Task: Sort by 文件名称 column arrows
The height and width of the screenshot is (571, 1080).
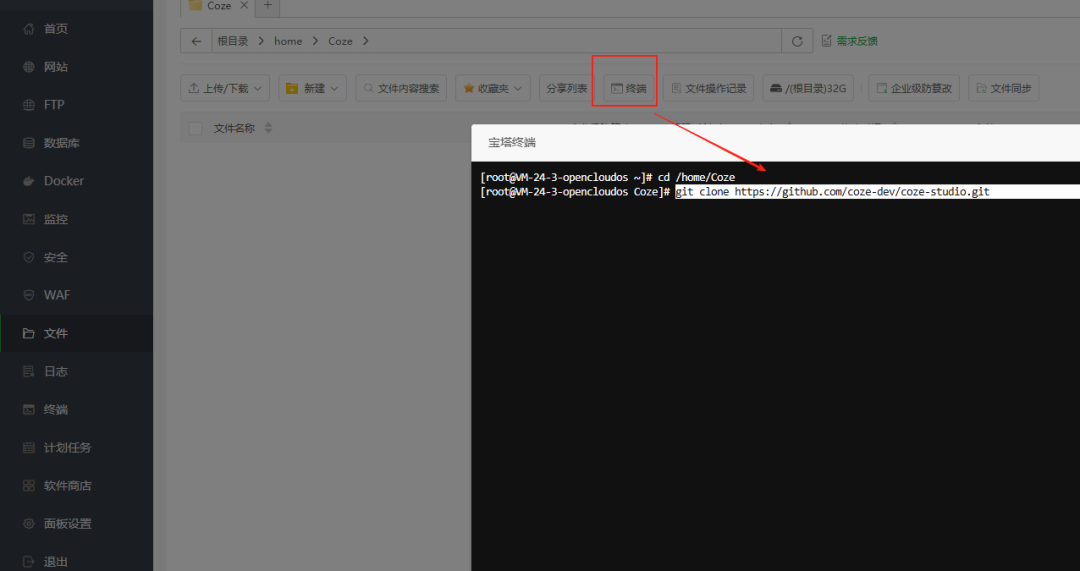Action: [269, 128]
